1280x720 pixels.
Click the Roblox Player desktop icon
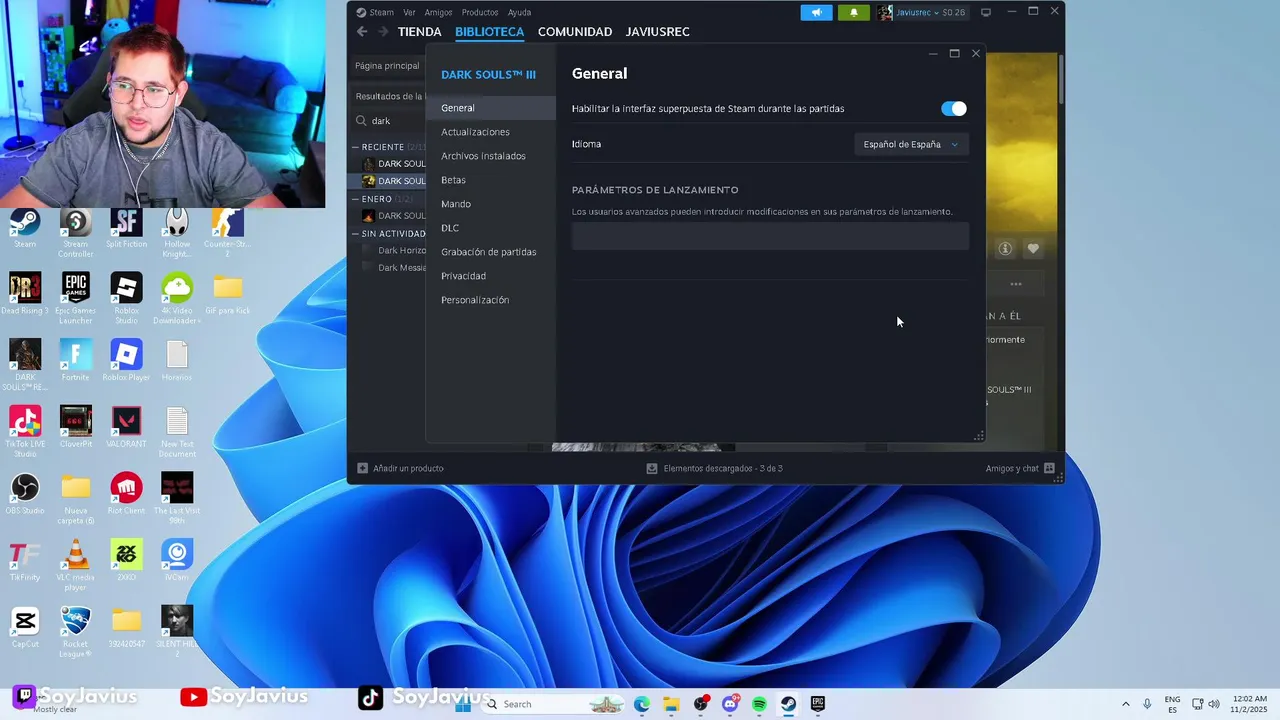click(126, 361)
